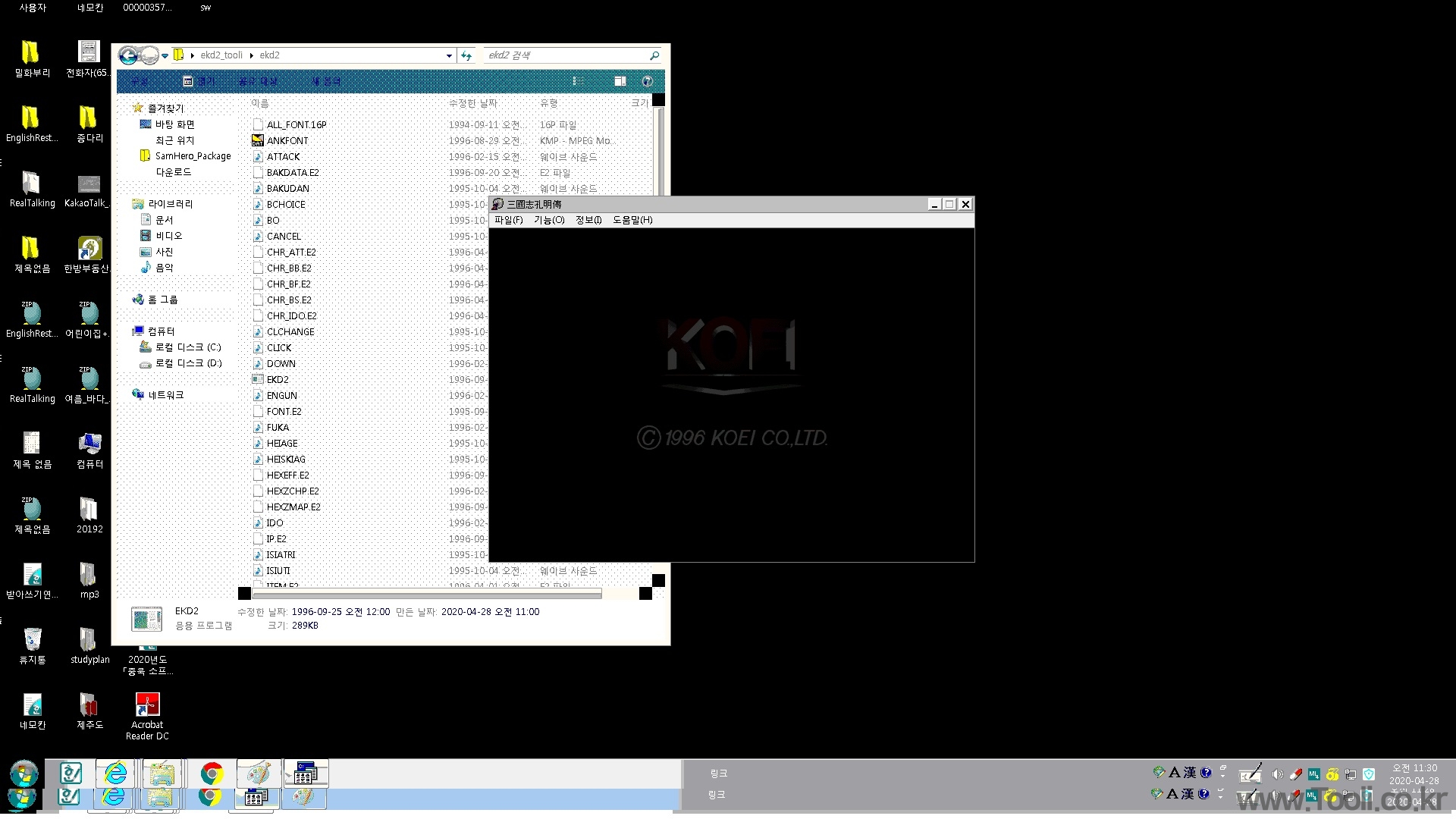Screen dimensions: 1456x819
Task: Open 도움말(H) menu in the game window
Action: 632,220
